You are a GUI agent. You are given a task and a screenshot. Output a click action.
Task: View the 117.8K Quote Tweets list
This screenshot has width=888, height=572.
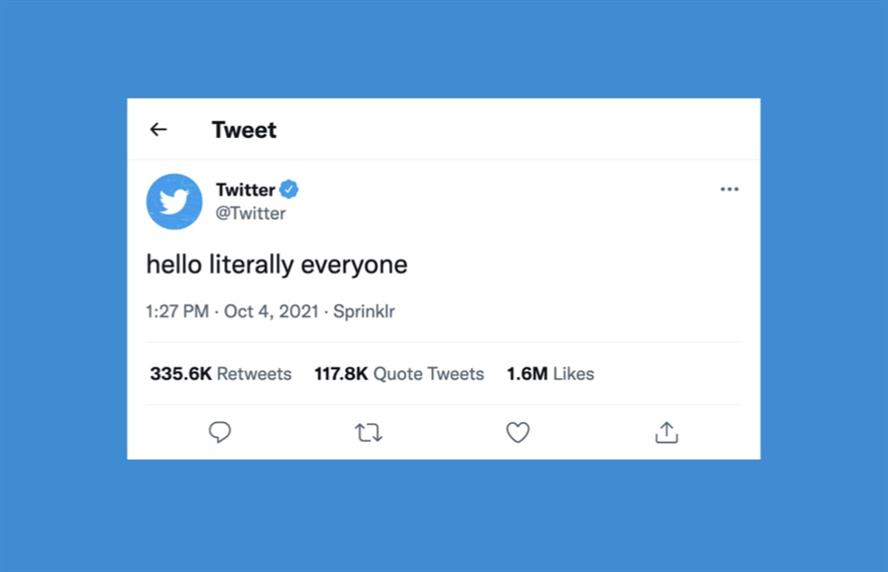tap(399, 374)
